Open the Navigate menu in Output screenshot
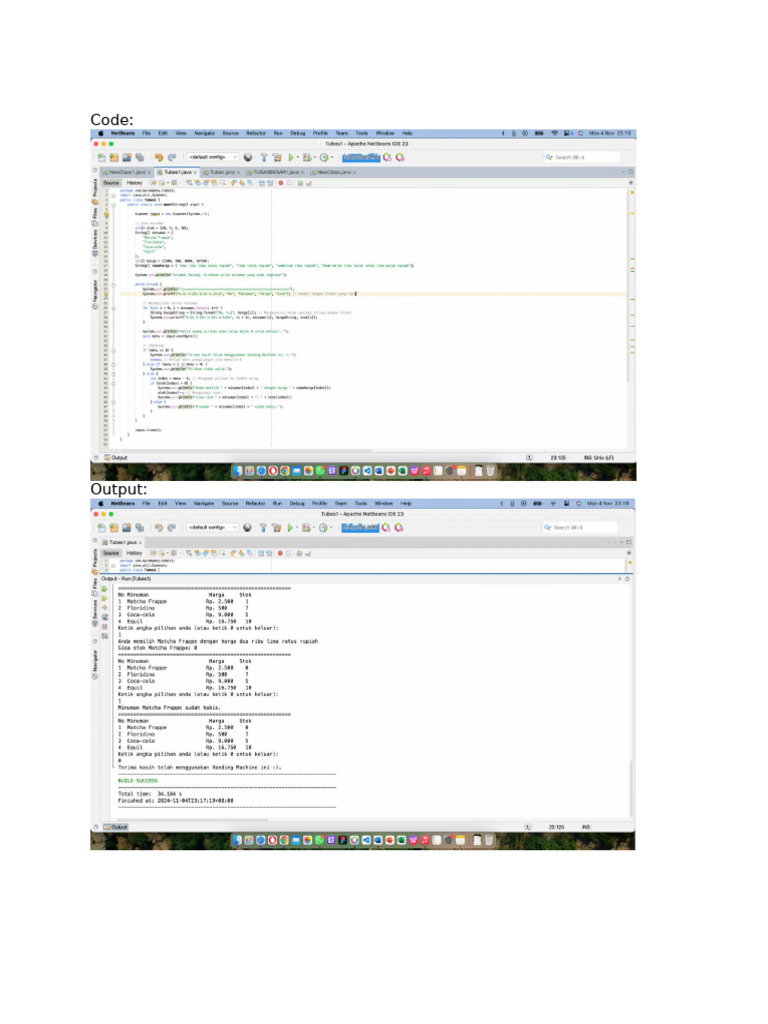 (204, 504)
